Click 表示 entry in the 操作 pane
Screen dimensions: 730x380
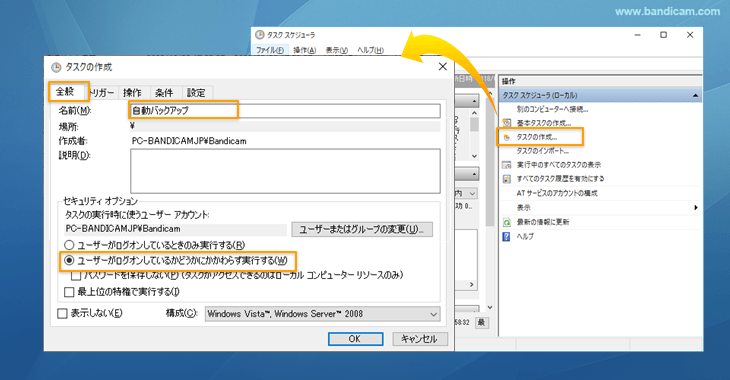click(x=523, y=208)
